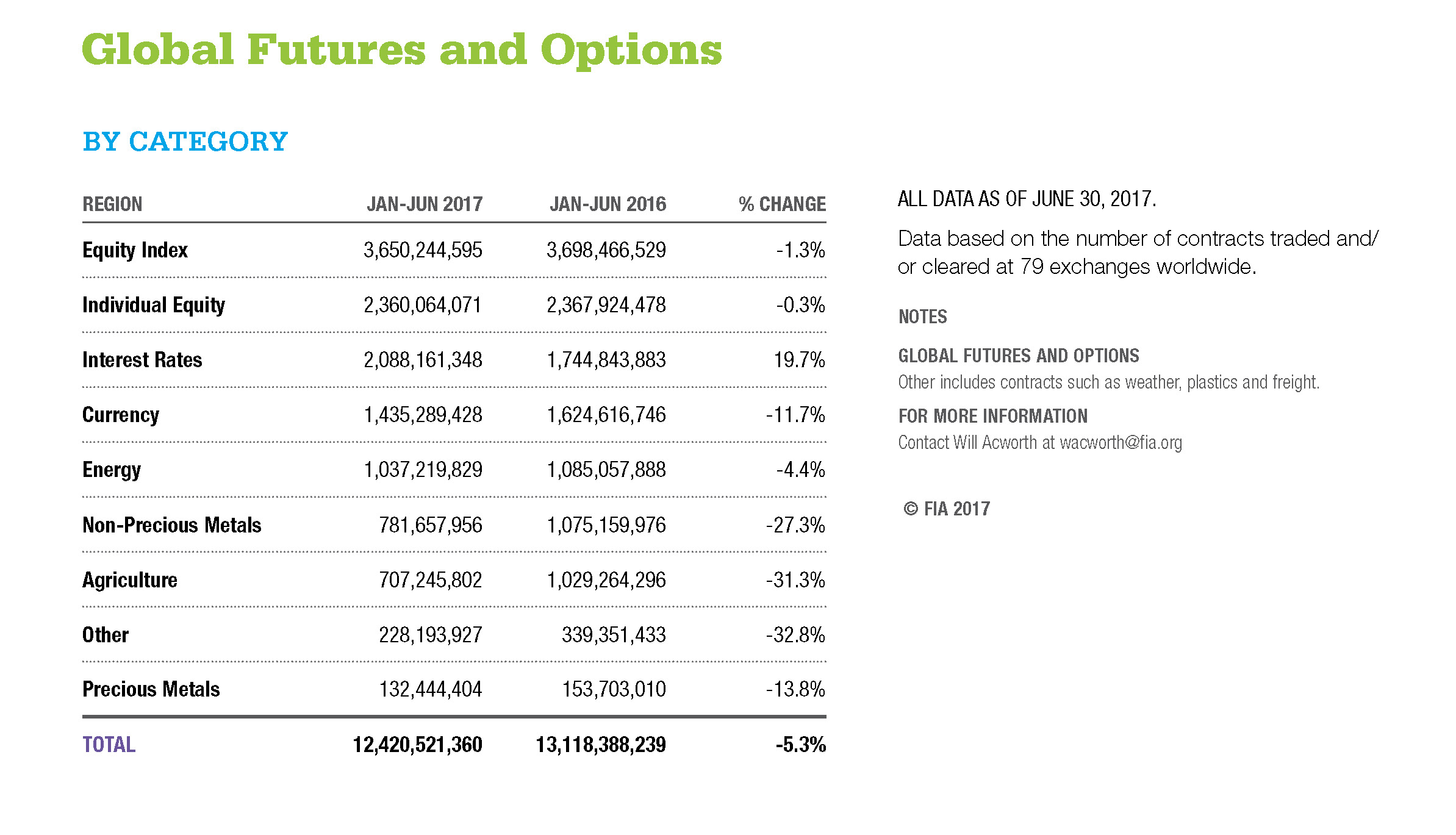Click the Interest Rates 19.7% change value
Viewport: 1456px width, 835px height.
[799, 360]
